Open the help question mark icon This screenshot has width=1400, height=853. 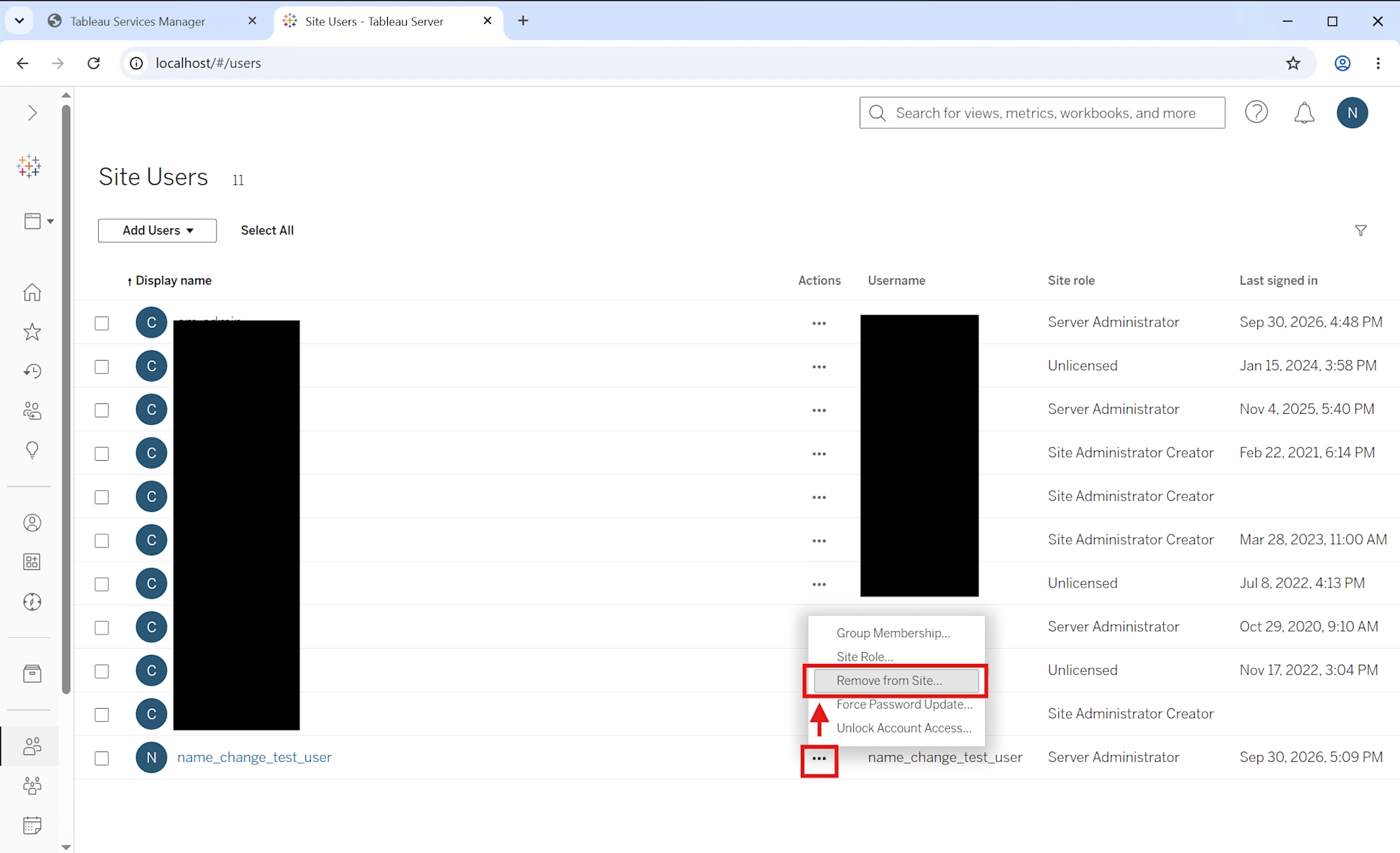[1256, 112]
